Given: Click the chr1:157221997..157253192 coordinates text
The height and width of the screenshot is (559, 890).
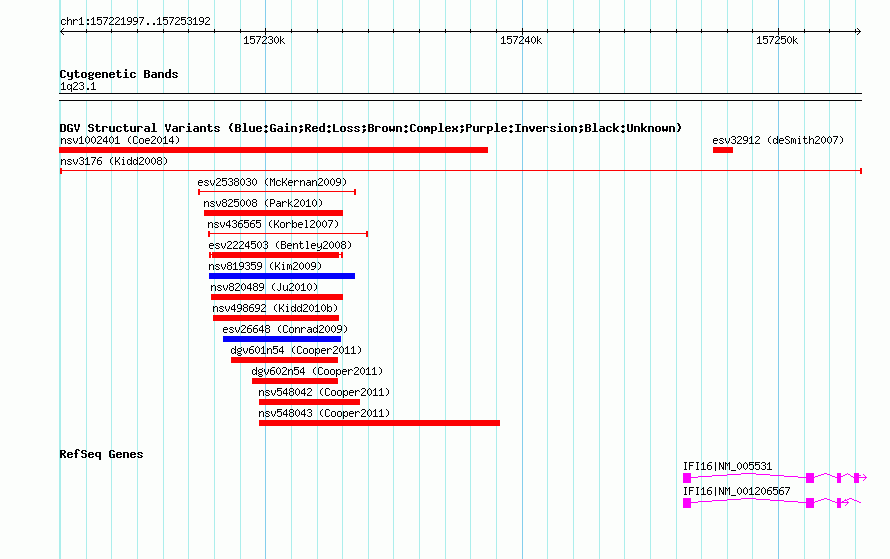Looking at the screenshot, I should pyautogui.click(x=135, y=21).
